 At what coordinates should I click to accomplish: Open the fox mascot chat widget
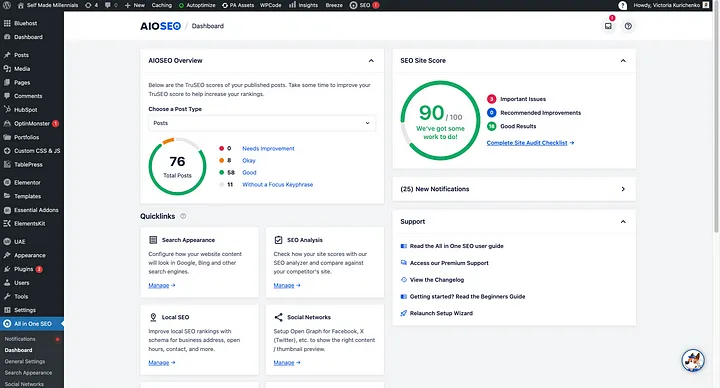pyautogui.click(x=693, y=360)
